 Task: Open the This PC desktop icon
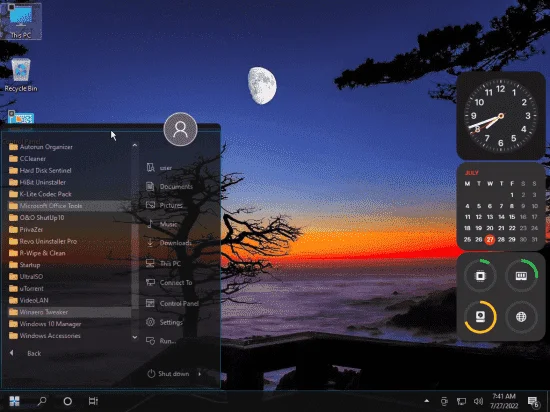21,21
